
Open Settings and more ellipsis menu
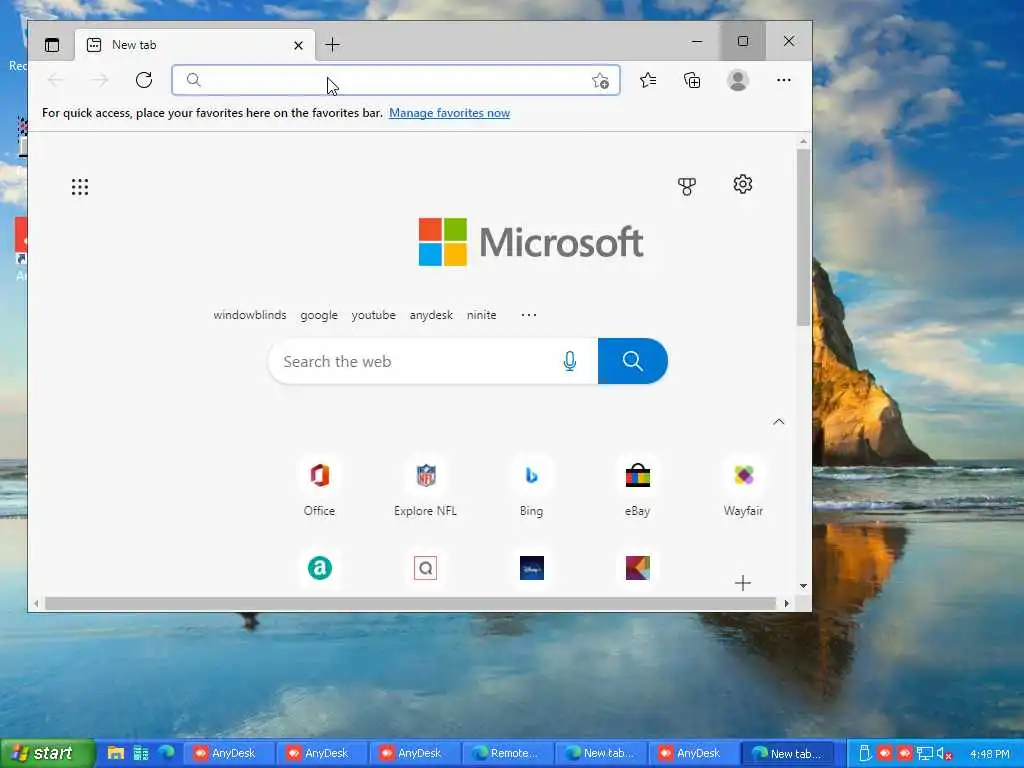784,80
